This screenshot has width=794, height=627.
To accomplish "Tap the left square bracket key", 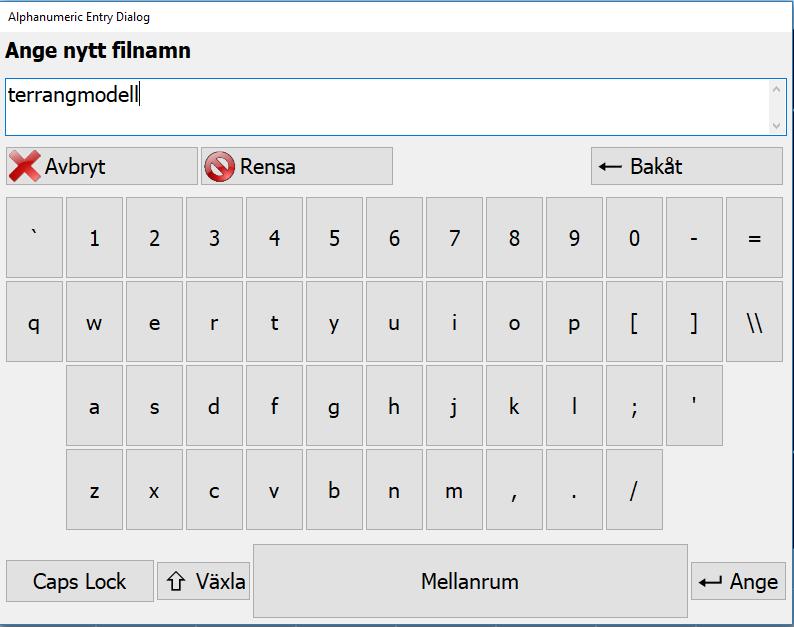I will click(x=634, y=322).
